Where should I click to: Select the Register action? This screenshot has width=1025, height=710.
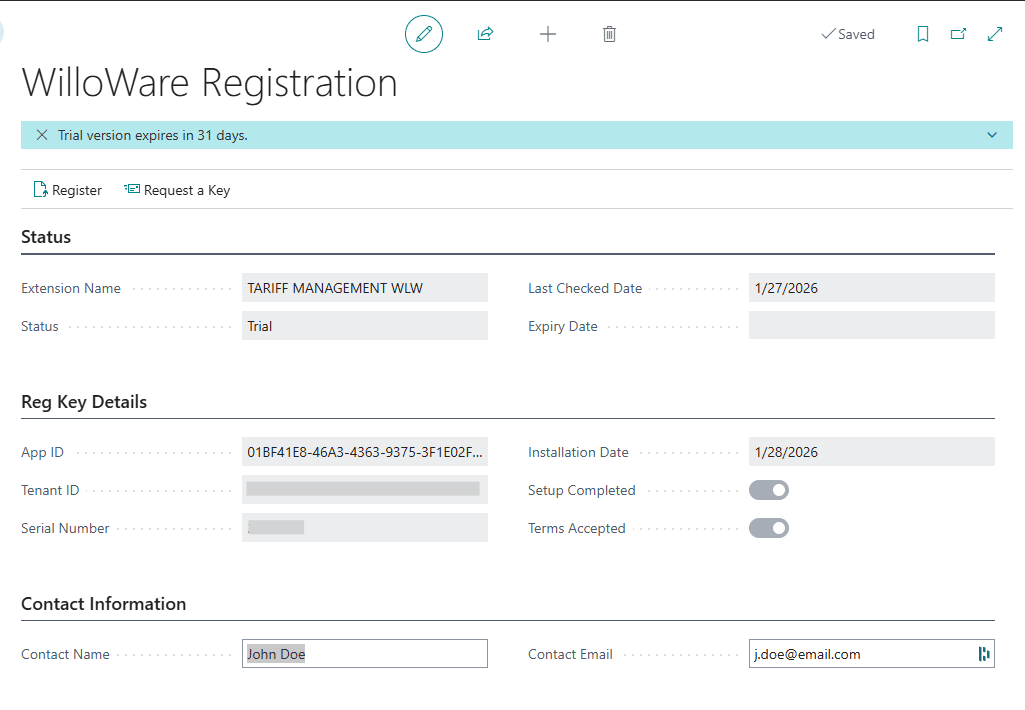click(x=68, y=190)
